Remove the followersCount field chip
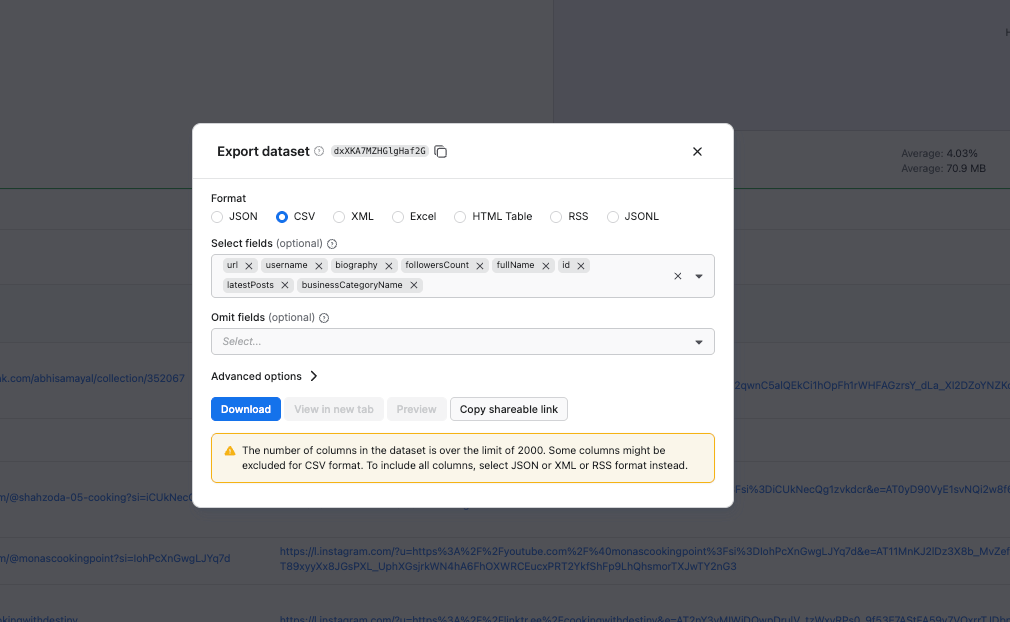Screen dimensions: 1010x622 pos(480,265)
